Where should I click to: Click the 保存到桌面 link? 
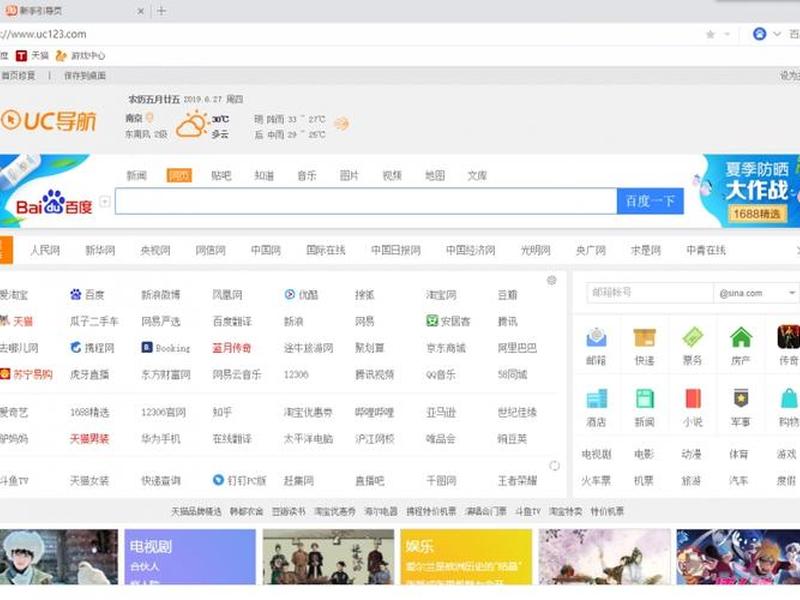85,76
